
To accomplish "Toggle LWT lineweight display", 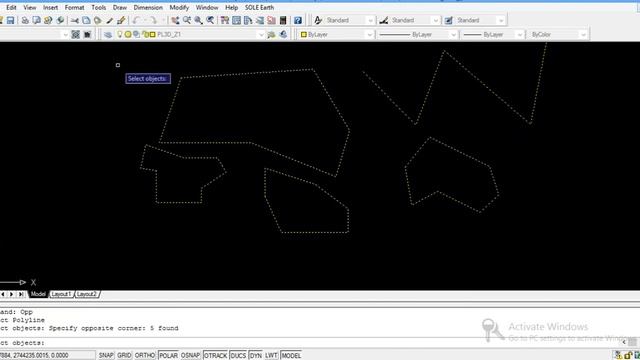I will tap(271, 356).
